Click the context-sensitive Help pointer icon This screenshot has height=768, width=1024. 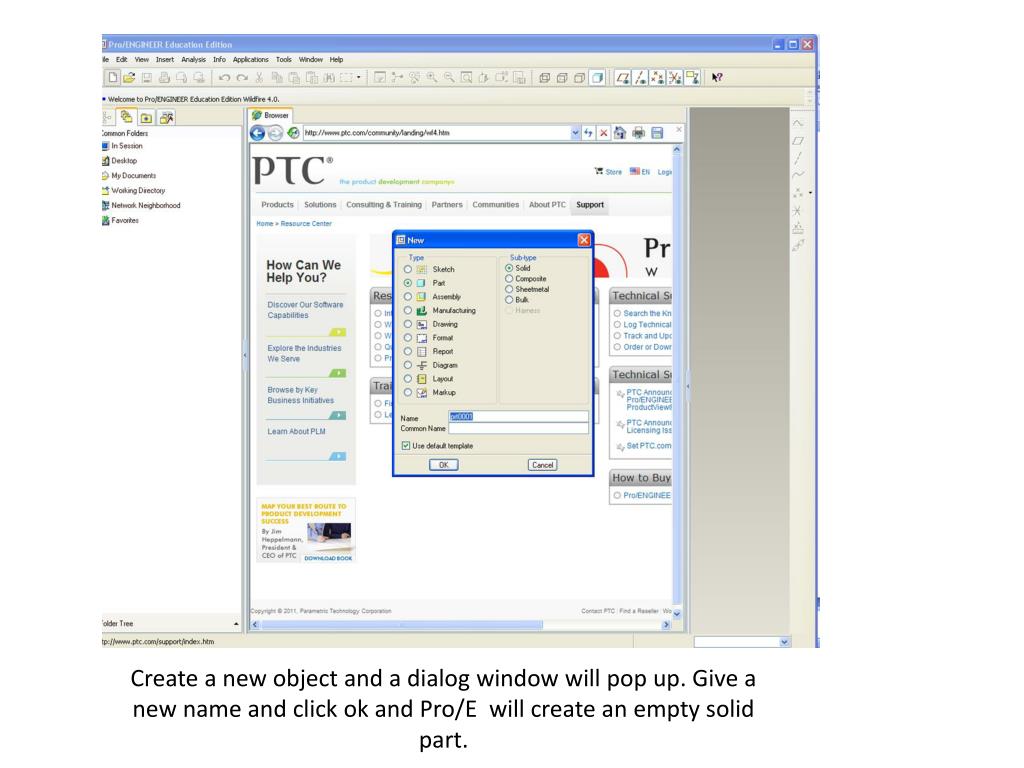(717, 78)
